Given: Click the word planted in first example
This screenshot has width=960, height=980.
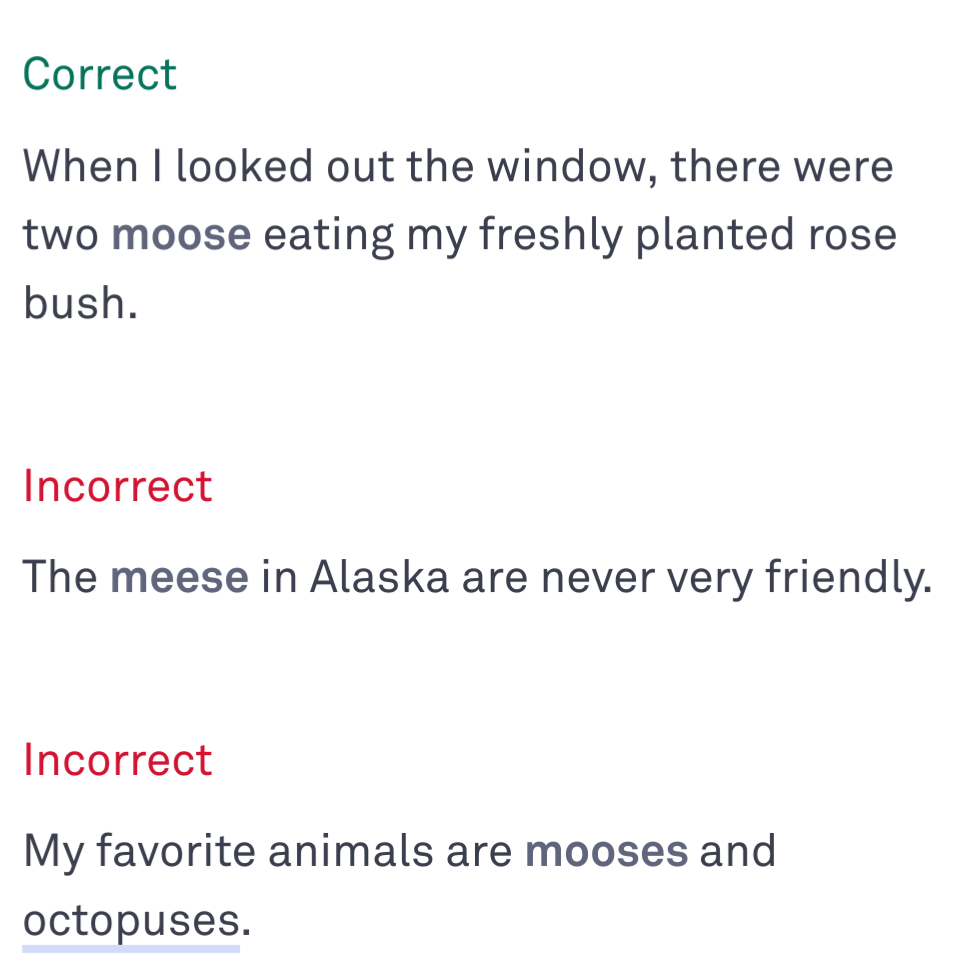Looking at the screenshot, I should (716, 236).
